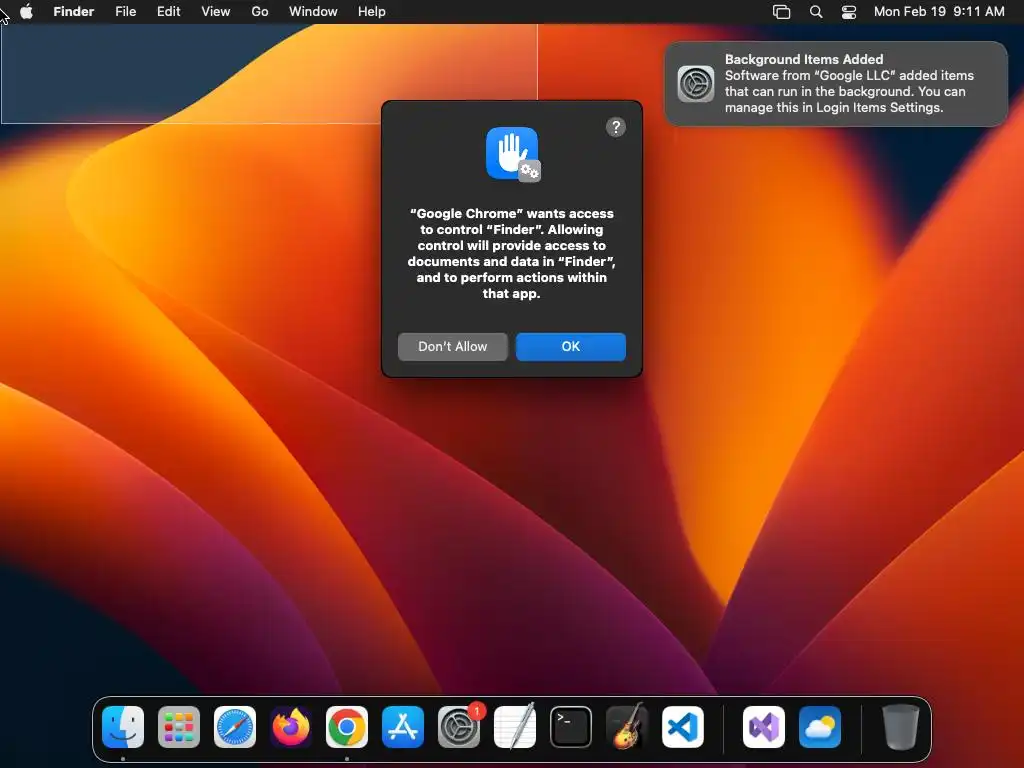Click Don't Allow in the permission dialog
The width and height of the screenshot is (1024, 768).
click(453, 347)
